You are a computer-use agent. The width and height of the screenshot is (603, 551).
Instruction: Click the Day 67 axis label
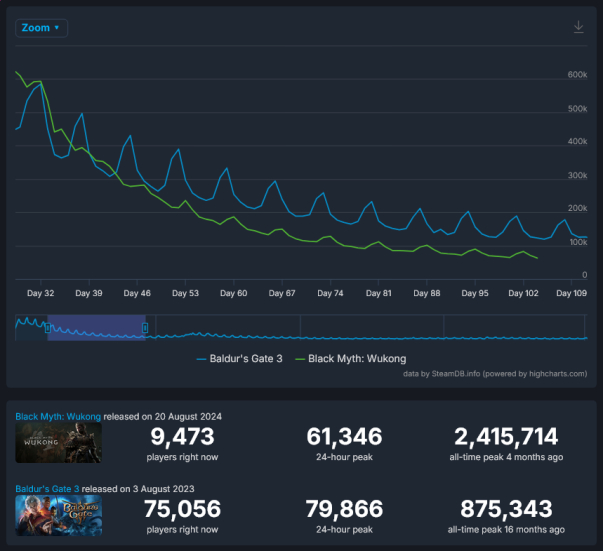tap(282, 293)
